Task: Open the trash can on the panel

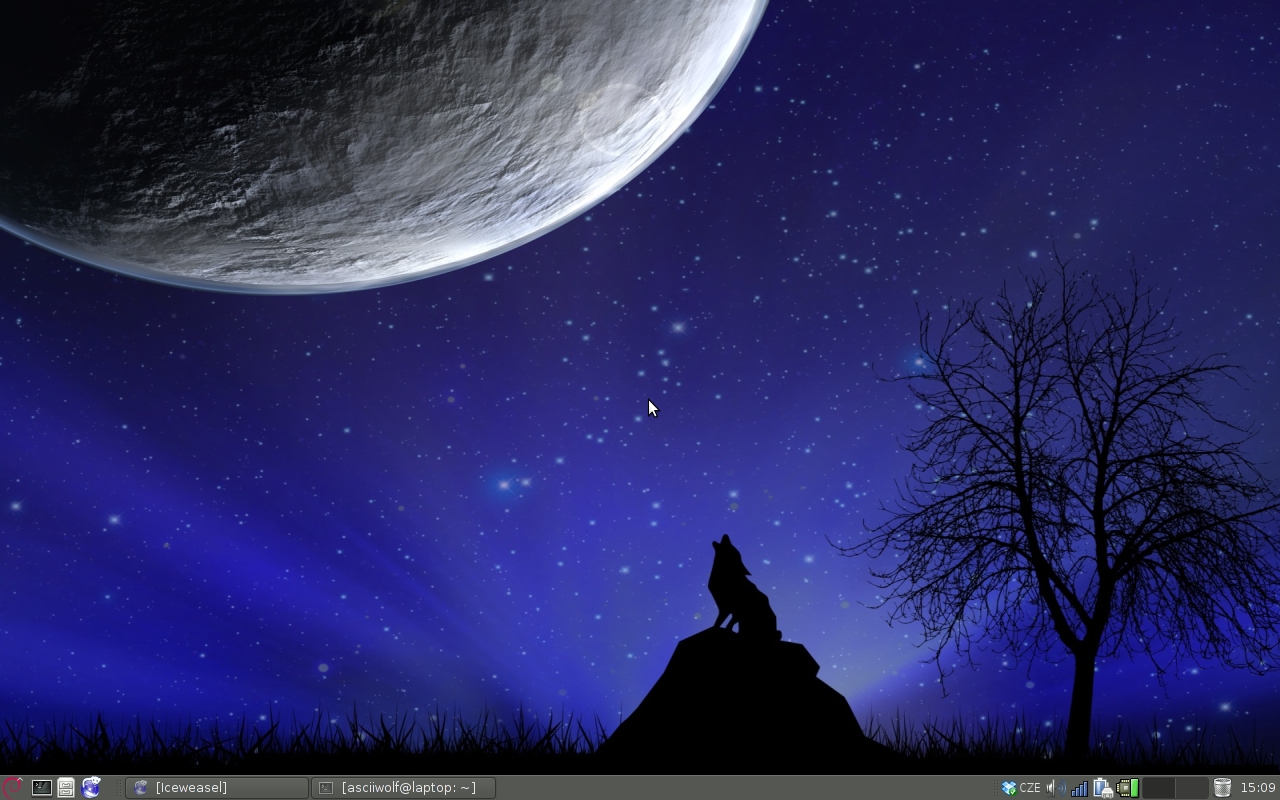Action: coord(1222,788)
